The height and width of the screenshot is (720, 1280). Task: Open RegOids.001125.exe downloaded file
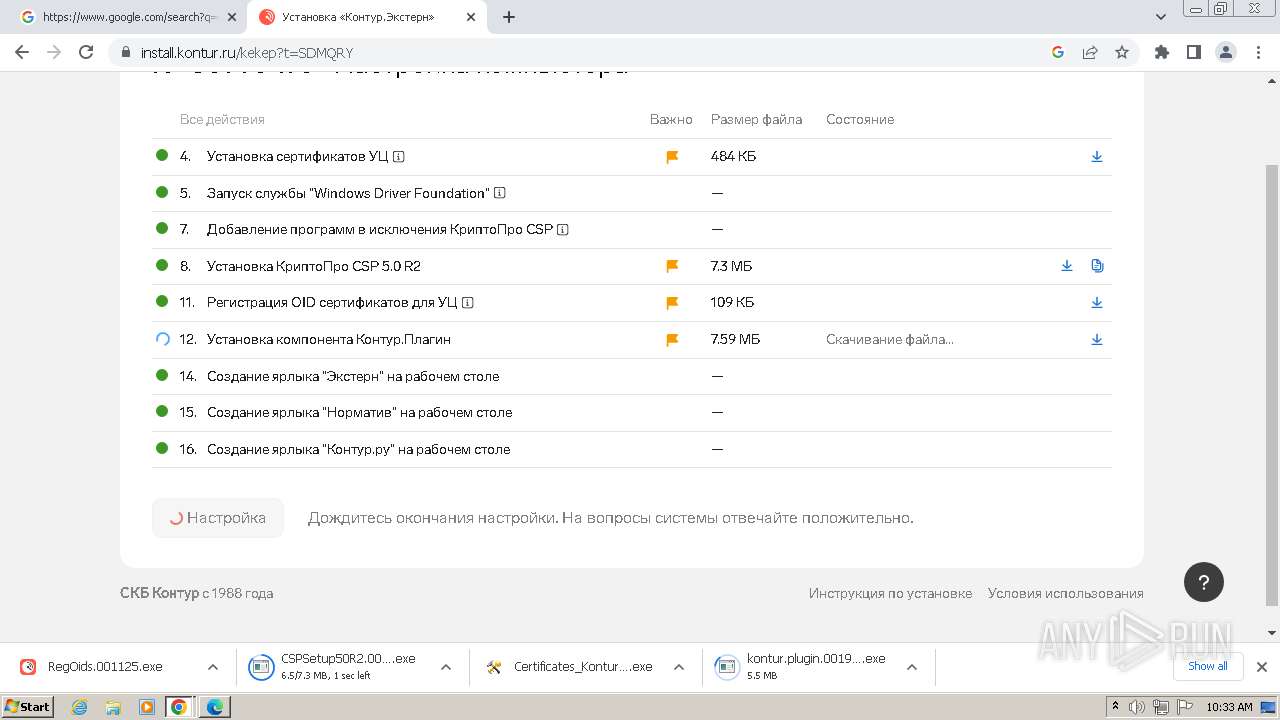pyautogui.click(x=105, y=667)
